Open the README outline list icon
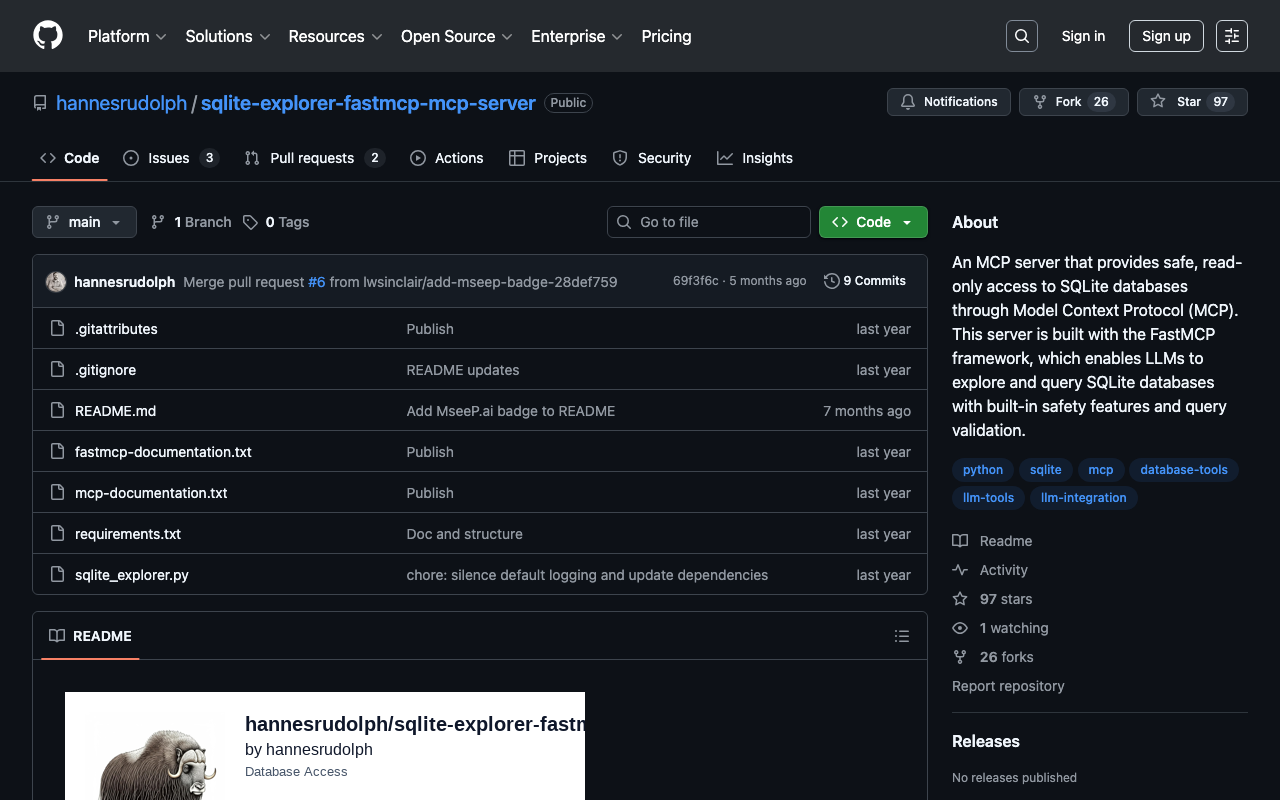Screen dimensions: 1280x800 point(901,636)
